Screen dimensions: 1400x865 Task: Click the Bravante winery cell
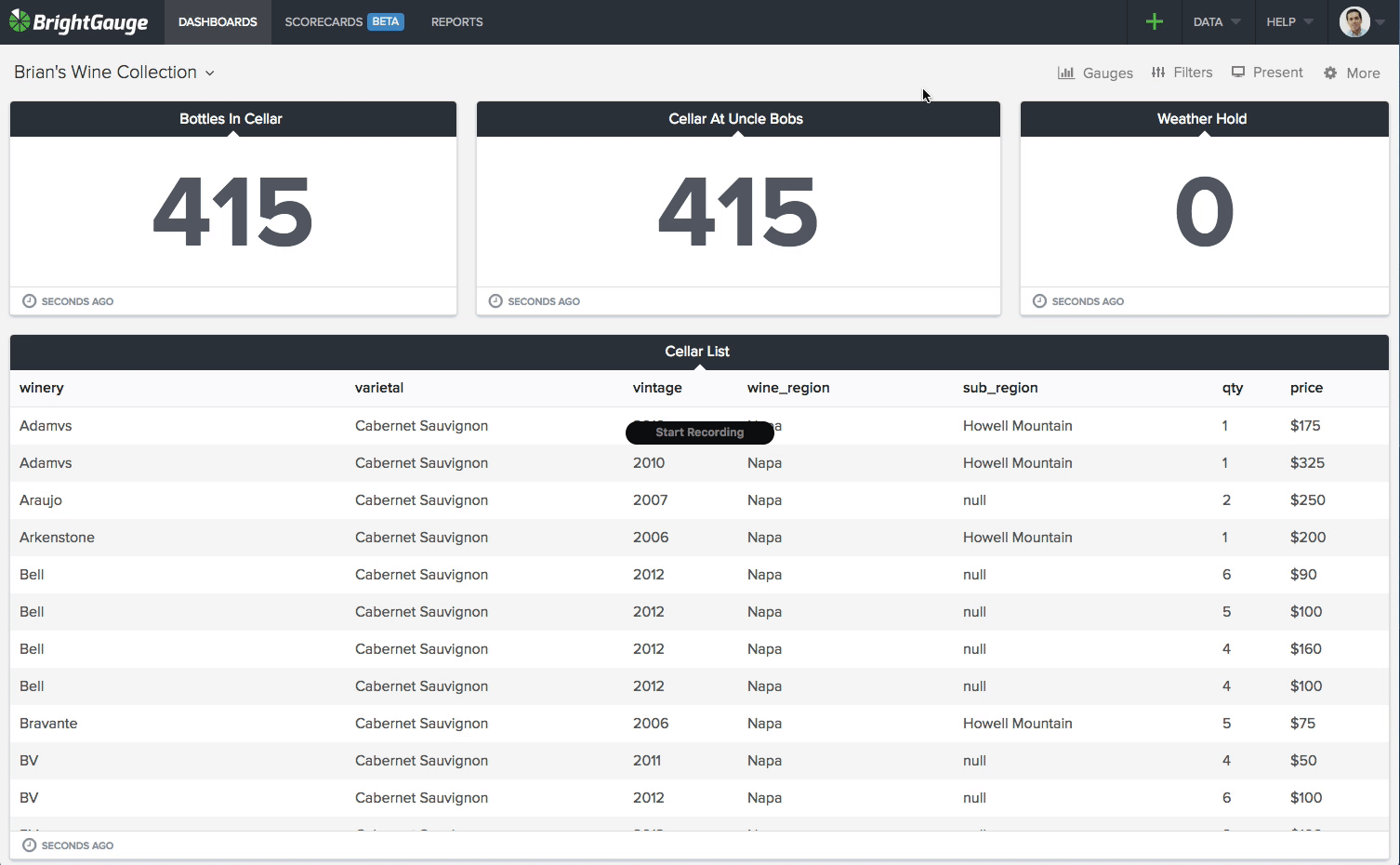coord(48,724)
